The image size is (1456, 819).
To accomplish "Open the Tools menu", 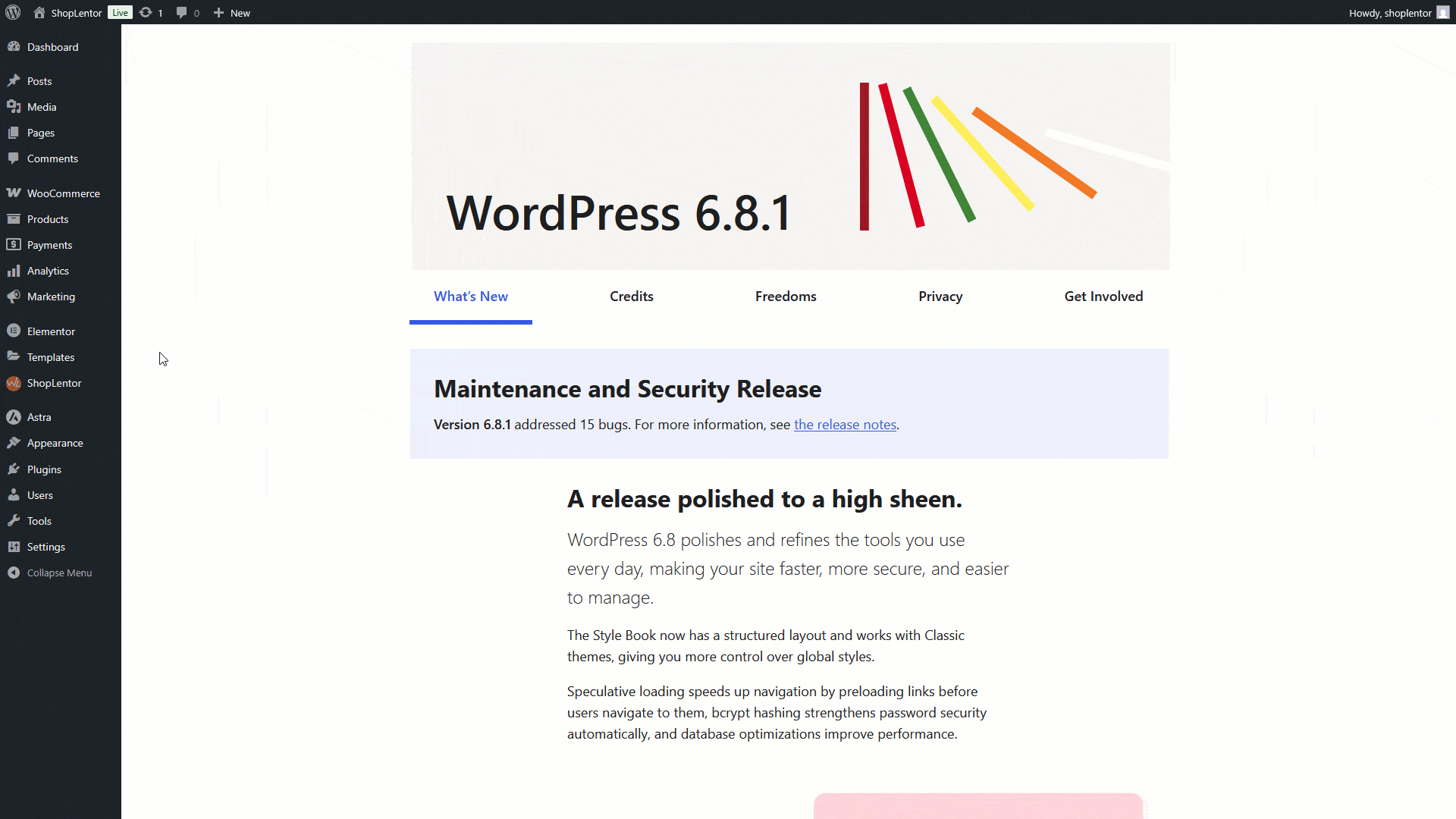I will 39,521.
